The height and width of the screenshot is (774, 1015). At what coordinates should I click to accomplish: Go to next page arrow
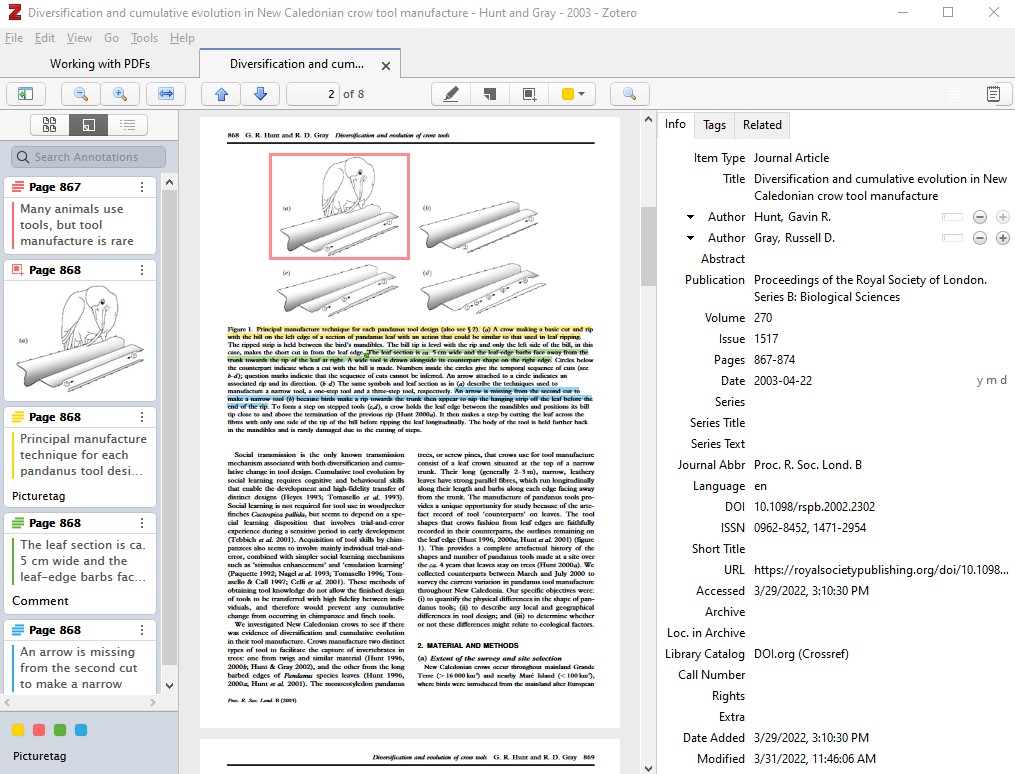(x=260, y=94)
